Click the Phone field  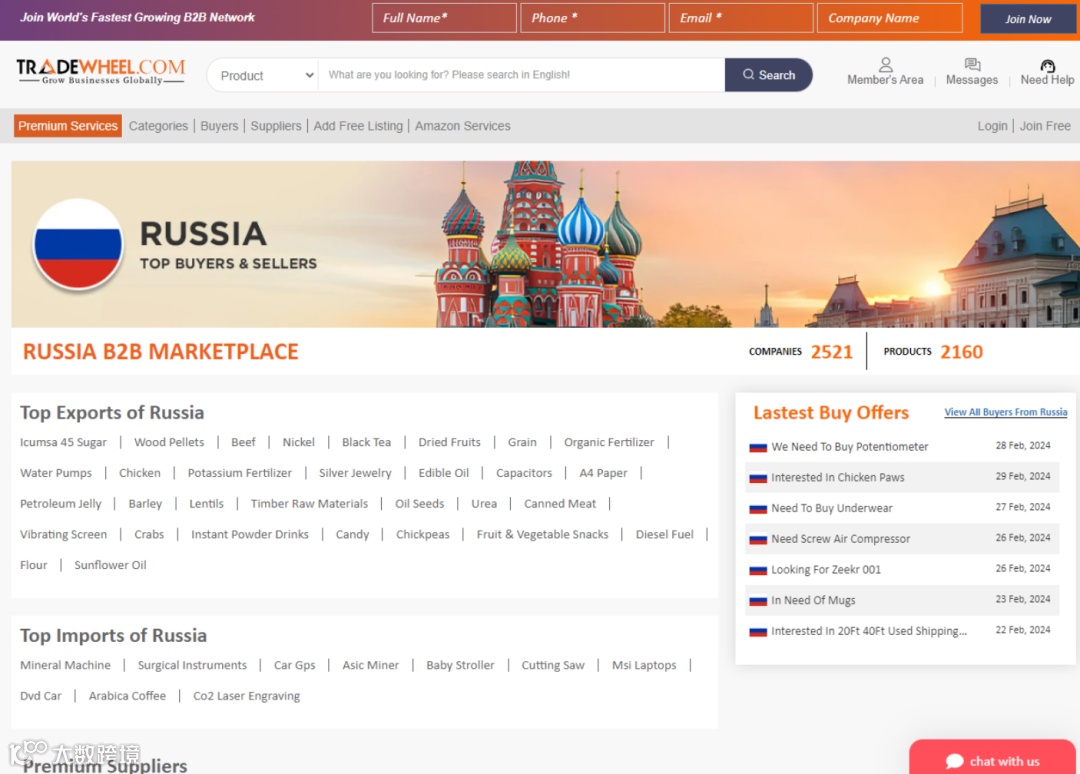pyautogui.click(x=592, y=18)
